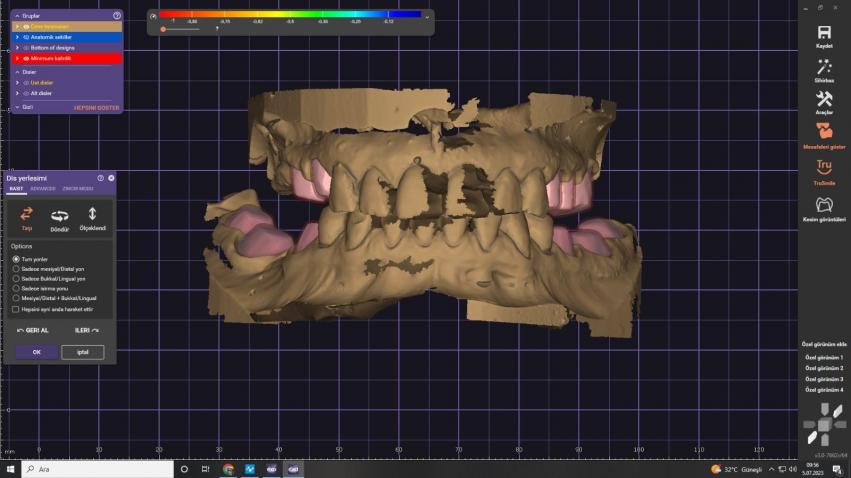Expand the Bottom of designs group
The height and width of the screenshot is (478, 851).
(16, 48)
